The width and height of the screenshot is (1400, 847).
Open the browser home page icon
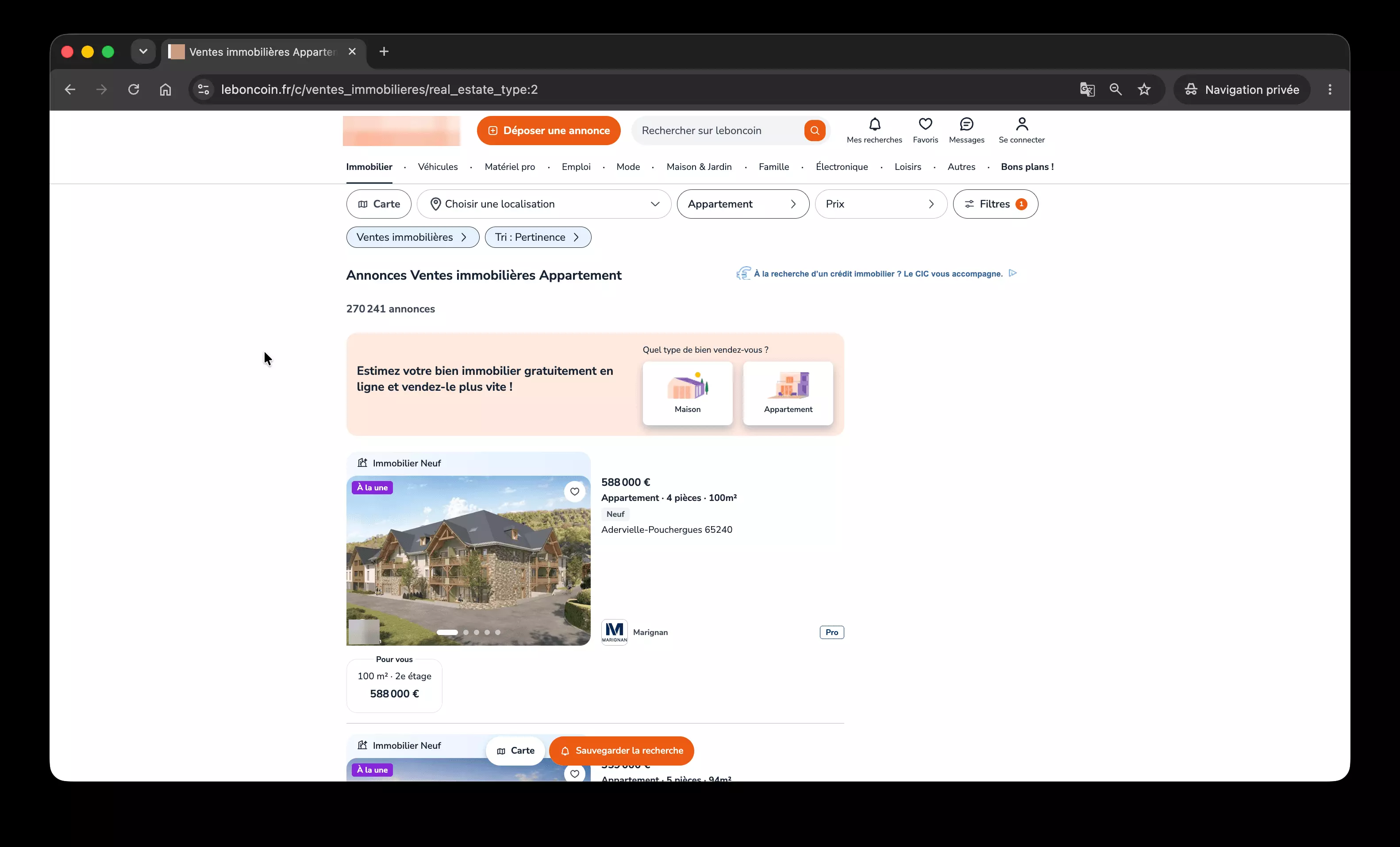(165, 89)
